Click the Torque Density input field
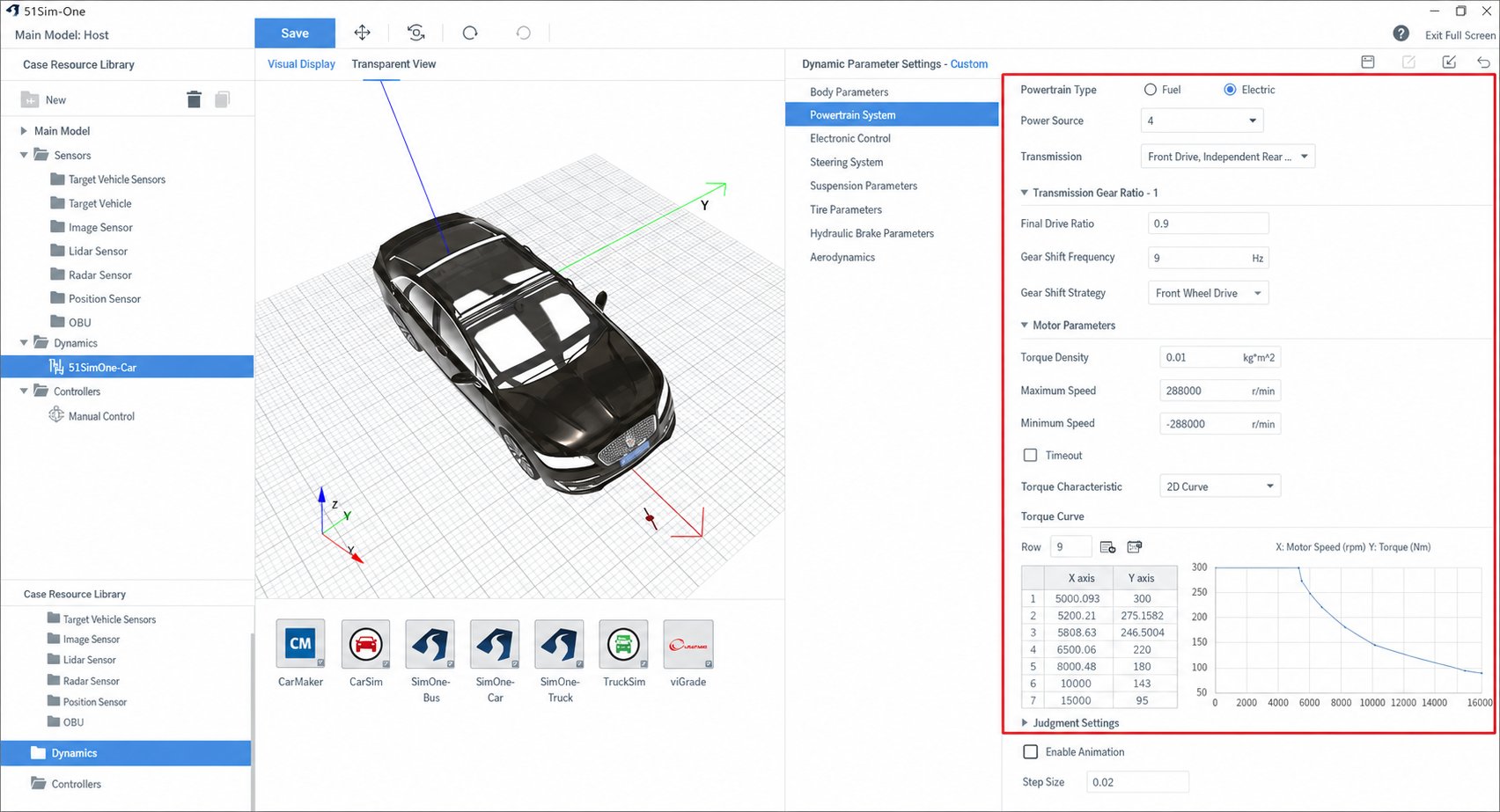This screenshot has height=812, width=1500. point(1220,357)
